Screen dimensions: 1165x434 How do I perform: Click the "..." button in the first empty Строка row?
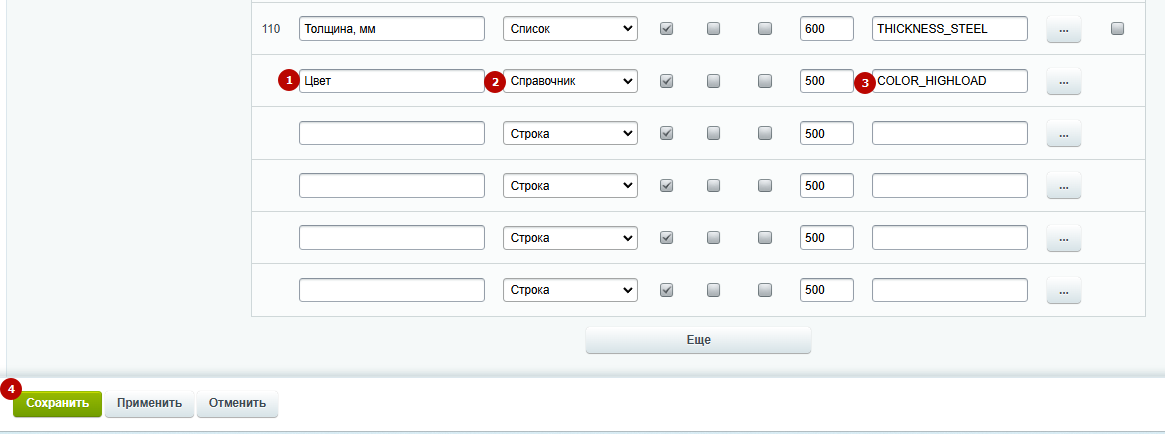click(x=1063, y=133)
